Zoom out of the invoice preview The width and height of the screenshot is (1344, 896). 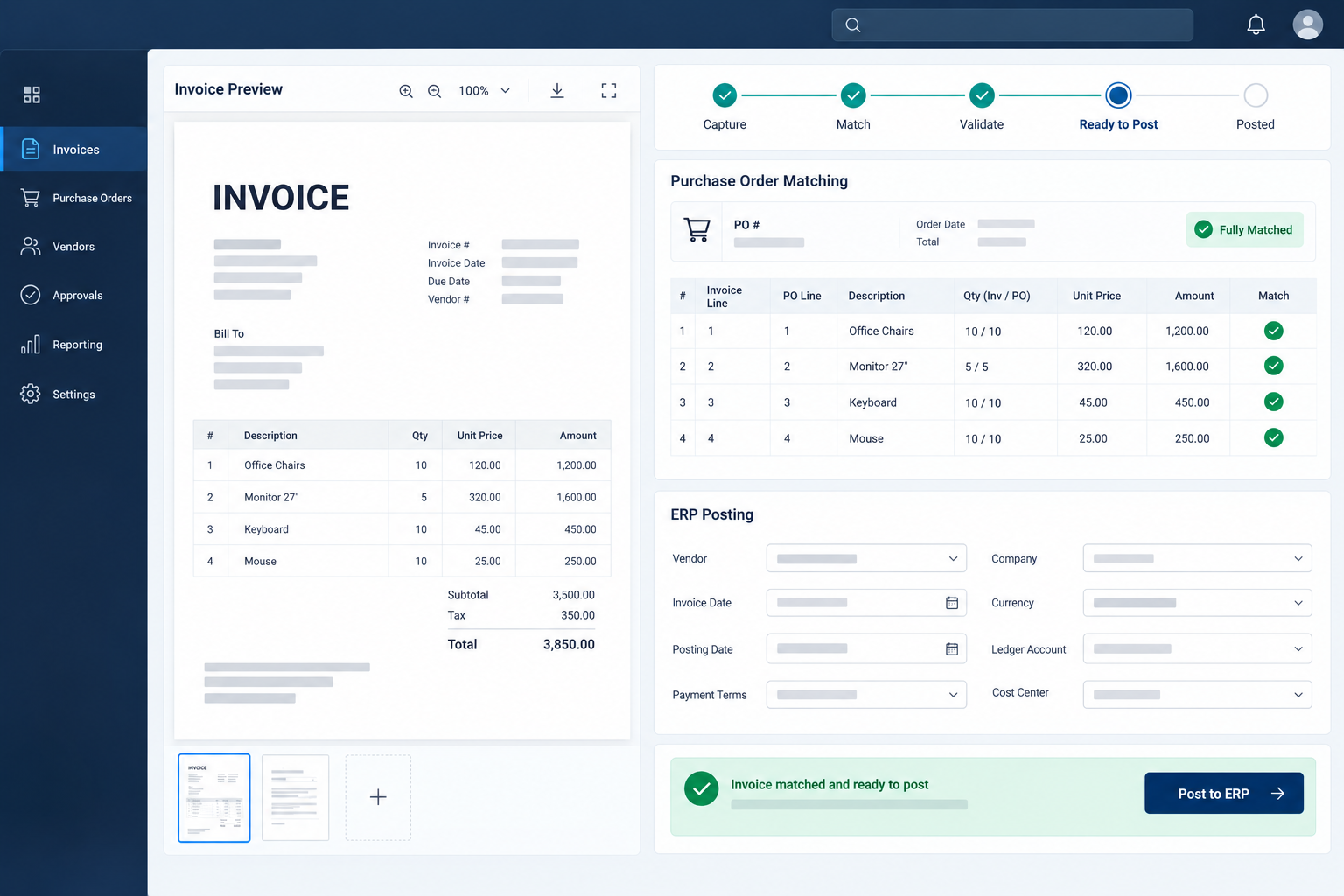(x=434, y=91)
